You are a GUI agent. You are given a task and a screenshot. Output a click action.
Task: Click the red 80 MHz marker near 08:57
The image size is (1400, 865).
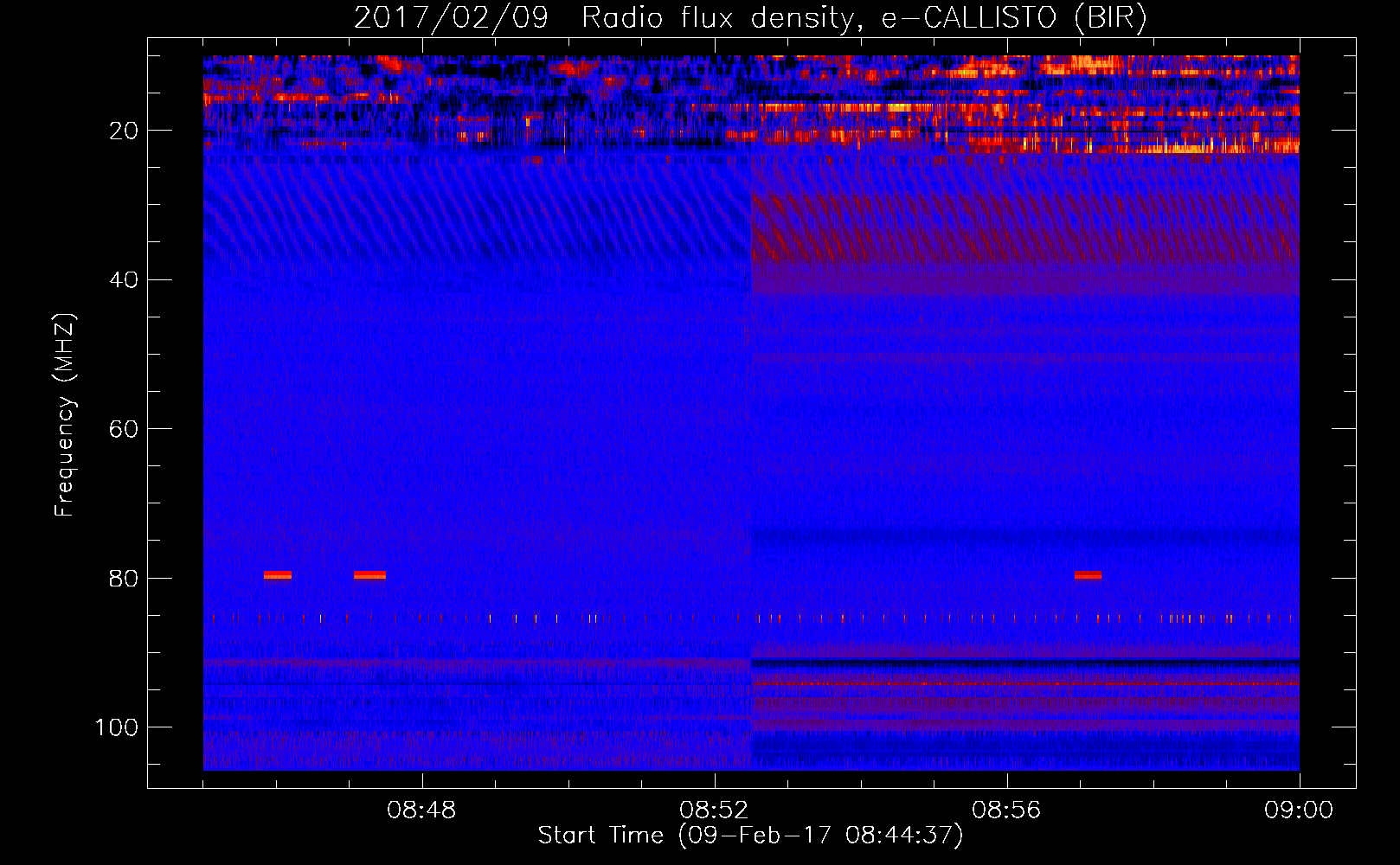(1088, 575)
